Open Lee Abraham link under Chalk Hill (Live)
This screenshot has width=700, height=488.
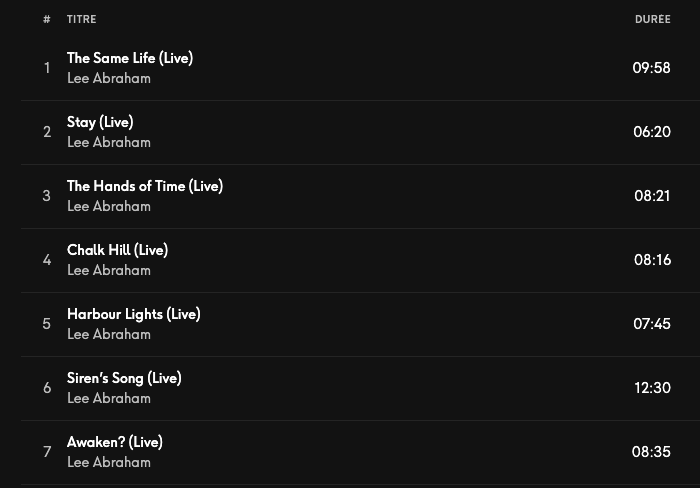[x=108, y=270]
